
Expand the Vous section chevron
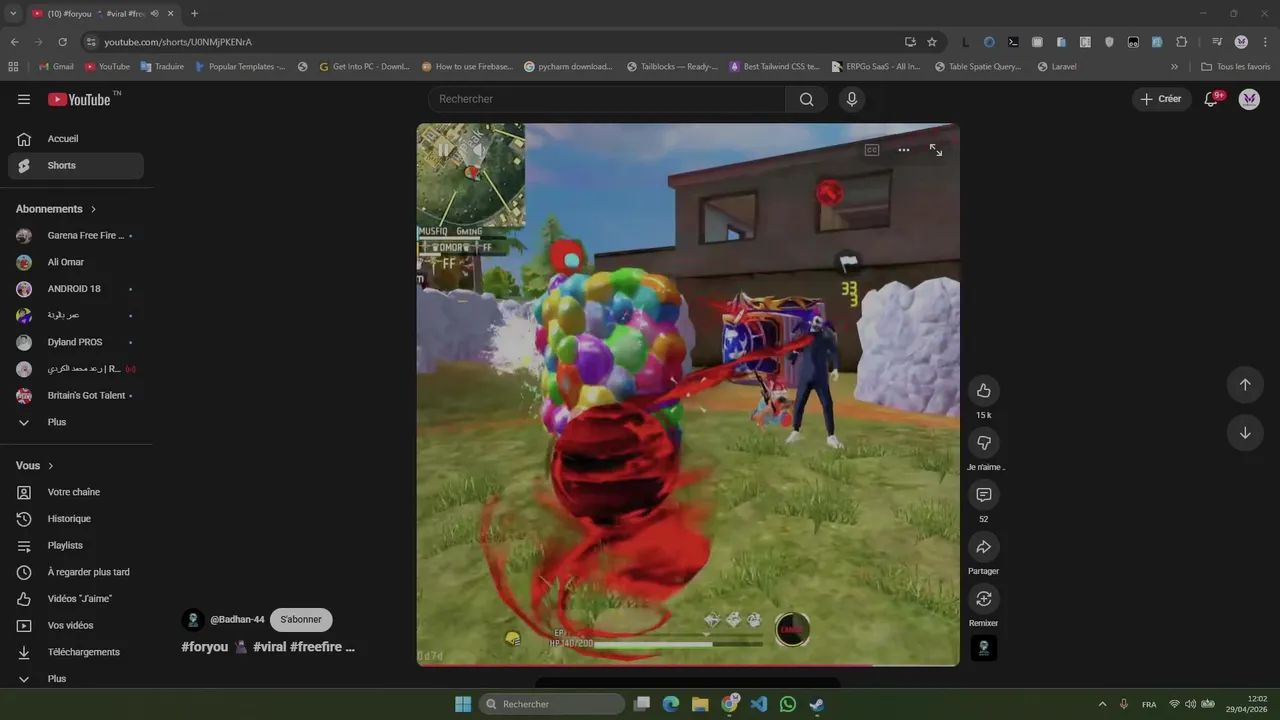51,466
